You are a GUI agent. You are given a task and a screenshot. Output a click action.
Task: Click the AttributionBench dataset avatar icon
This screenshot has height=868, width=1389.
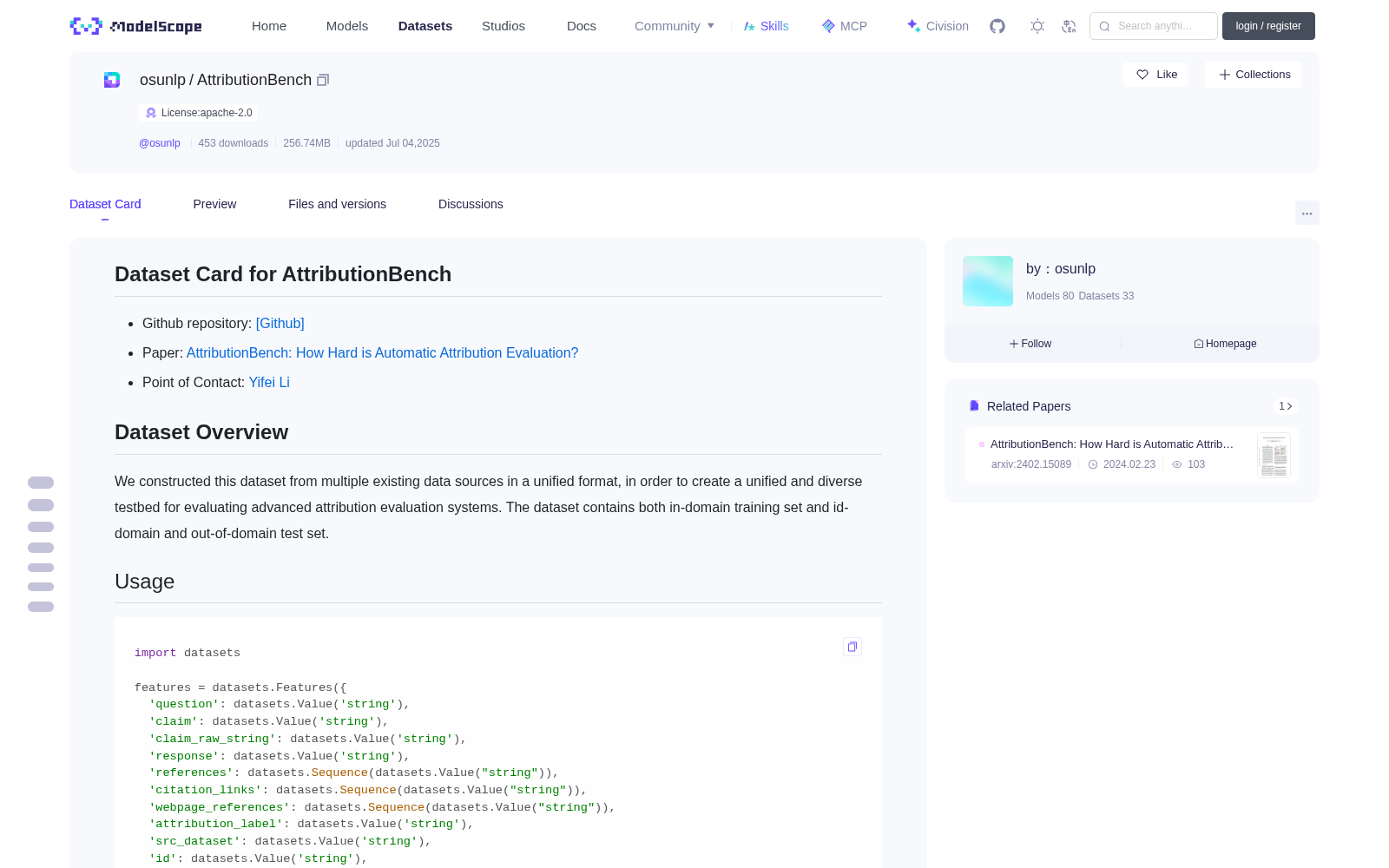[112, 80]
